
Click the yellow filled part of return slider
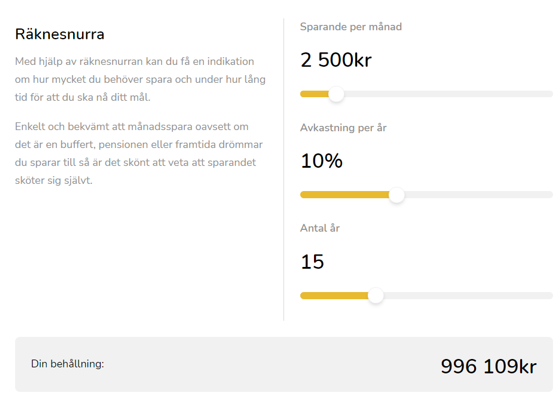345,195
